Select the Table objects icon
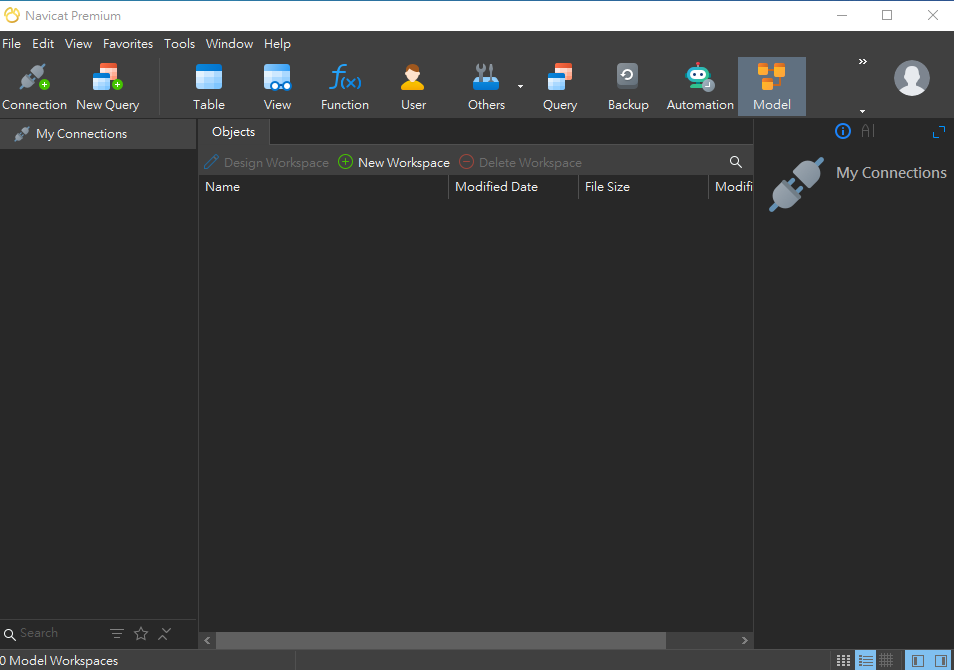The width and height of the screenshot is (954, 670). (209, 86)
